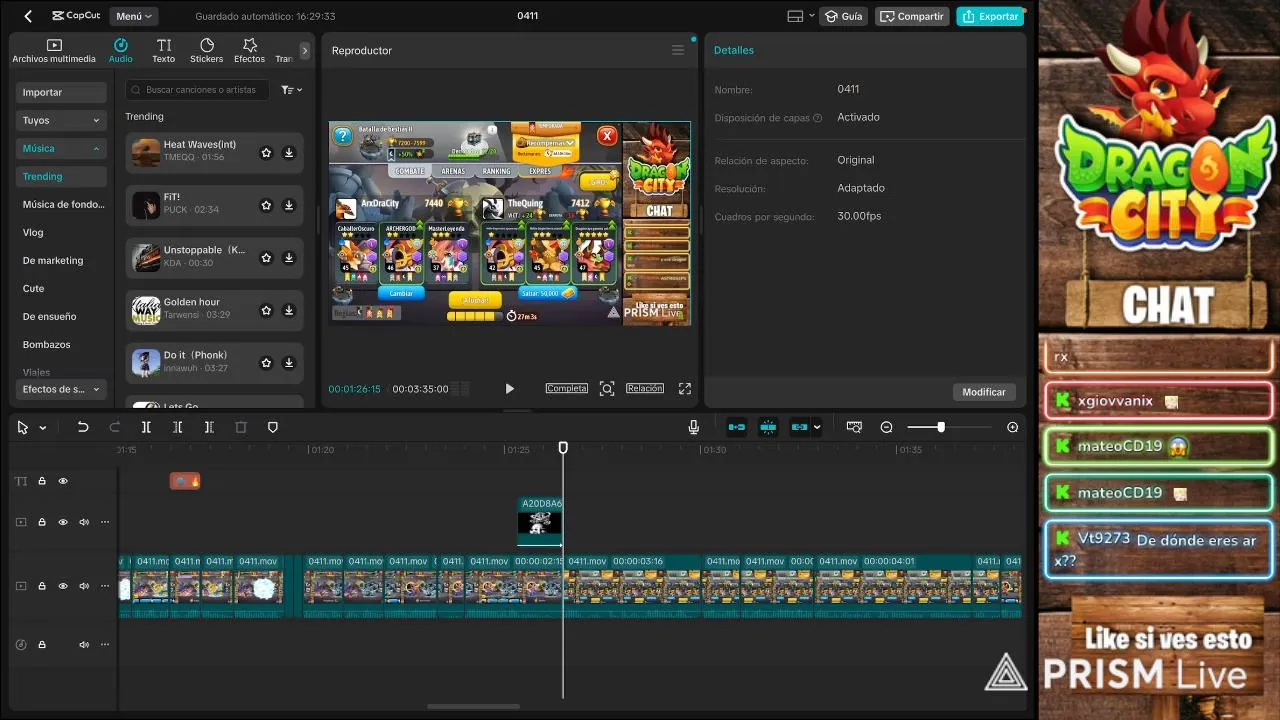Expand the Efectos de sonido section
1280x720 pixels.
[61, 389]
